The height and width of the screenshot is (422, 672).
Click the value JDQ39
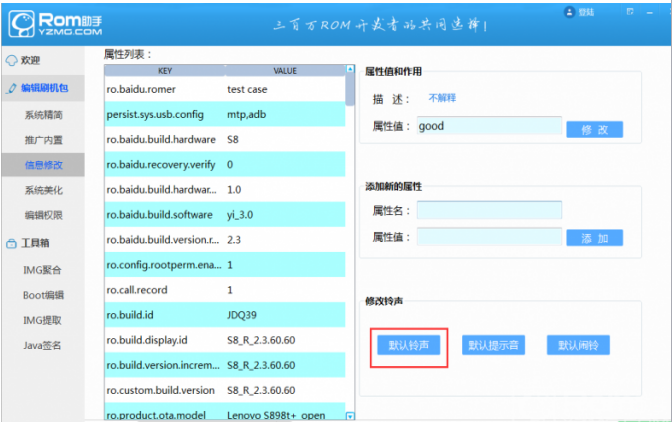pos(242,315)
